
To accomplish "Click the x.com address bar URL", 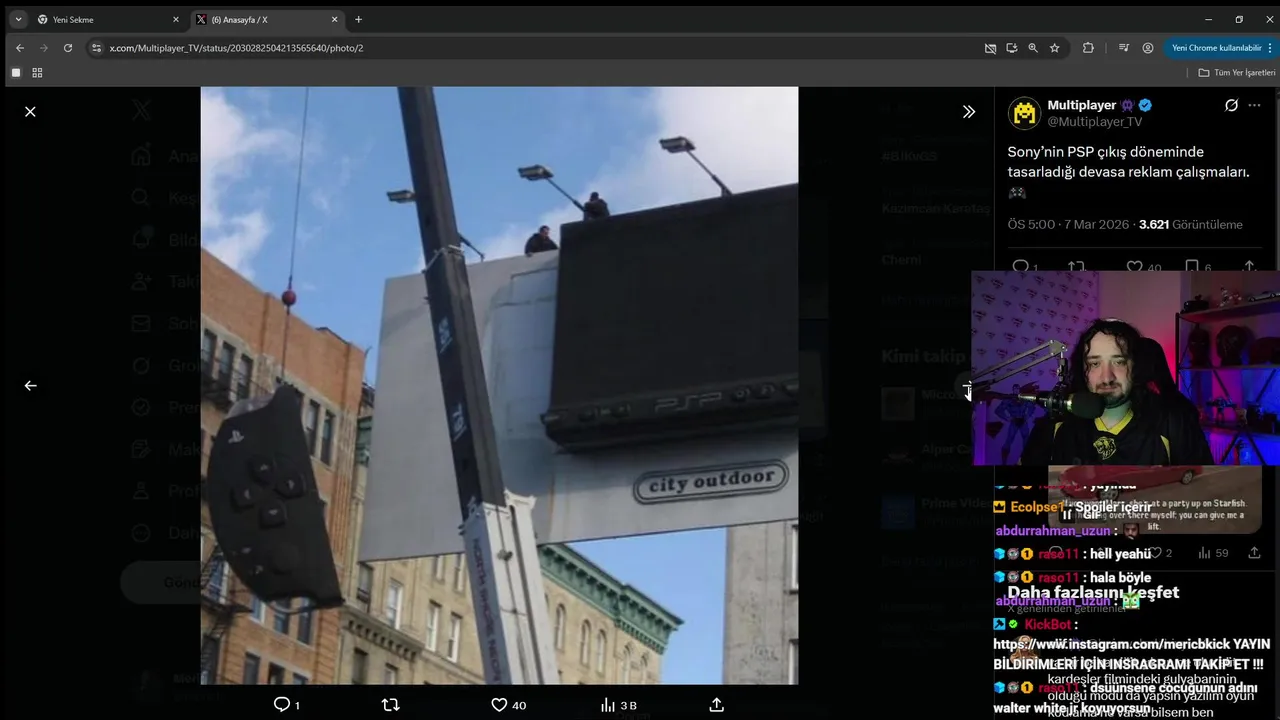I will click(x=236, y=48).
